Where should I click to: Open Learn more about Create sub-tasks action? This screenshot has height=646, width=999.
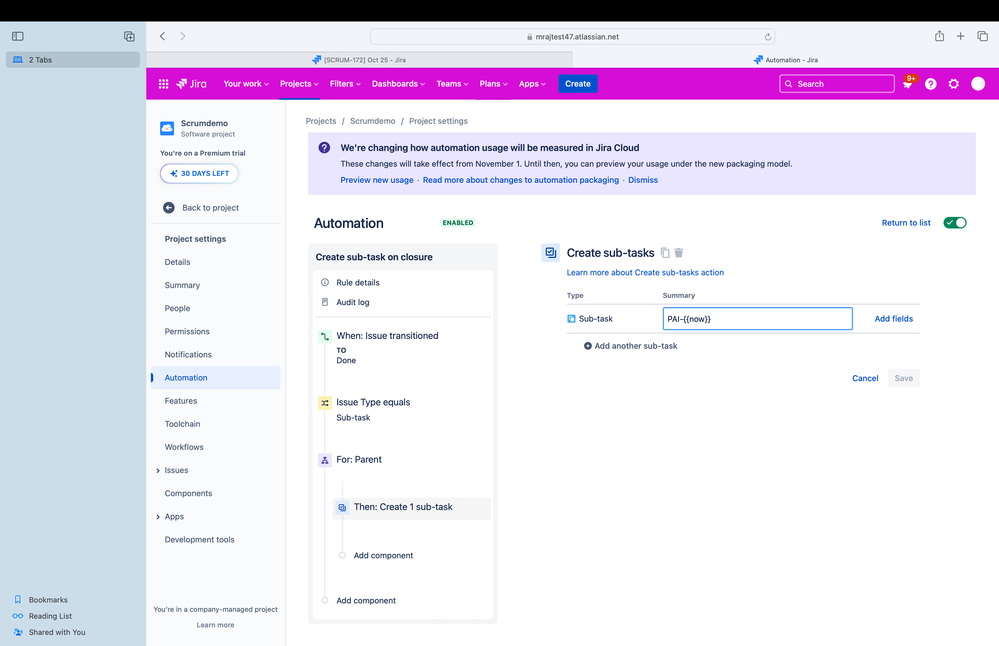click(x=645, y=273)
